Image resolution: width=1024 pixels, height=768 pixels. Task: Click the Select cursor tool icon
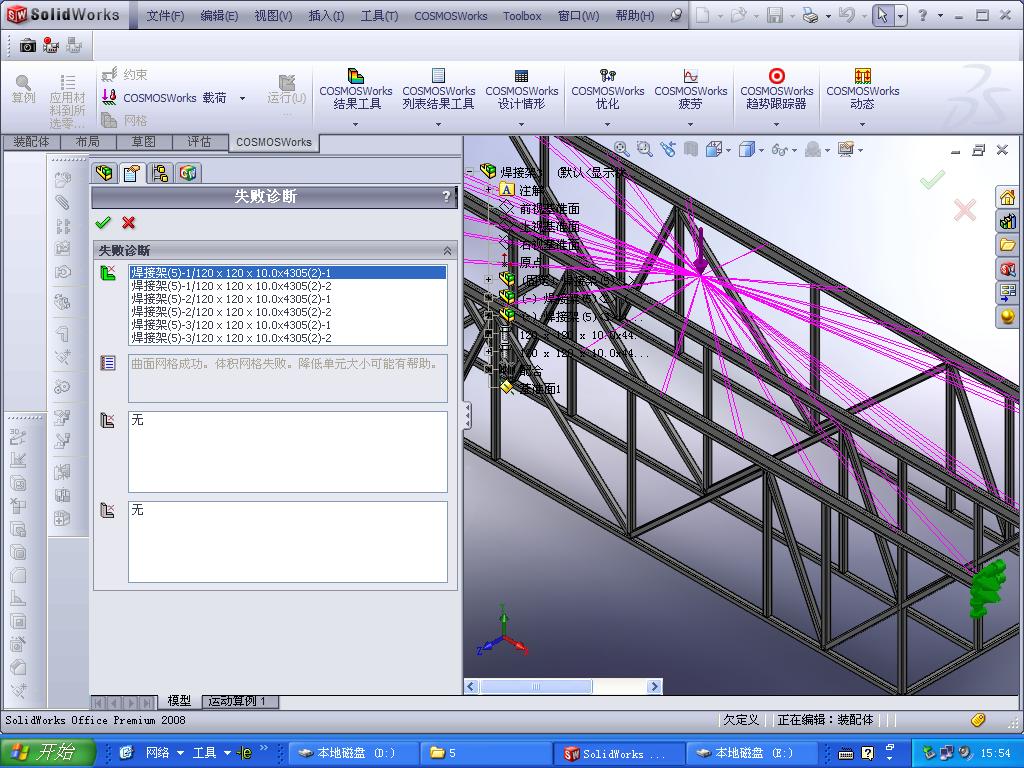coord(883,15)
